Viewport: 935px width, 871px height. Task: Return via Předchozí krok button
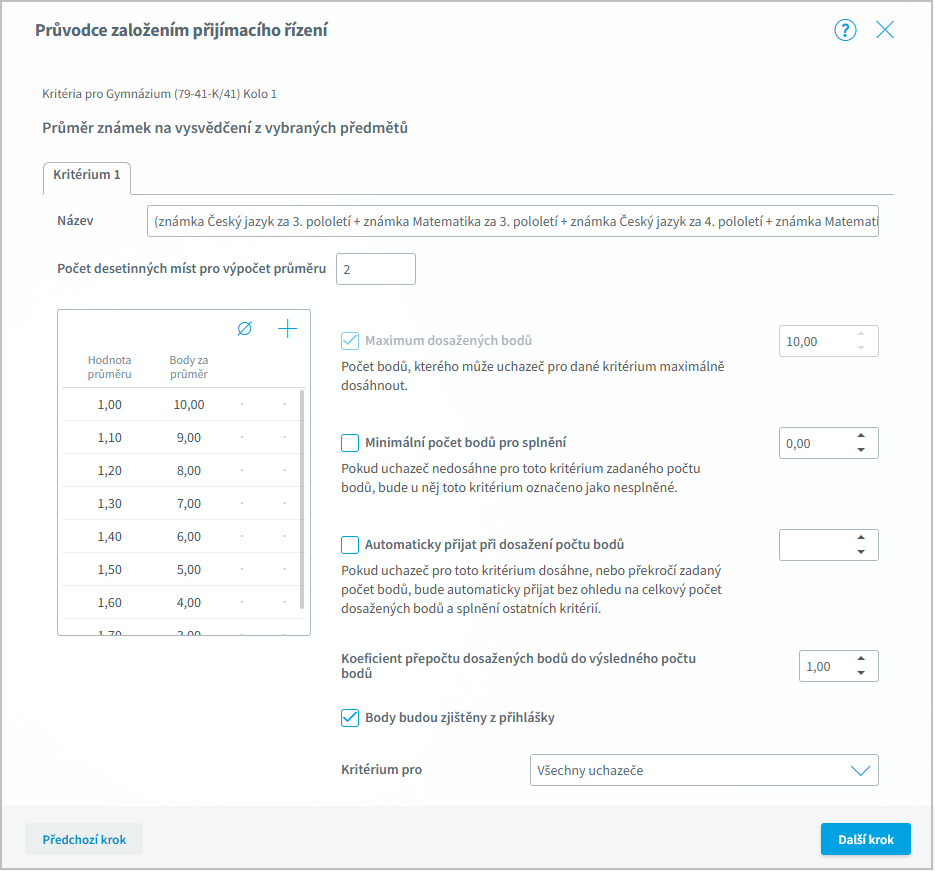click(x=84, y=840)
